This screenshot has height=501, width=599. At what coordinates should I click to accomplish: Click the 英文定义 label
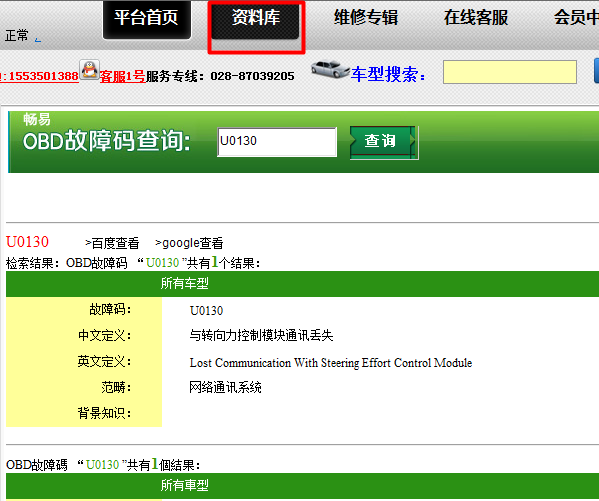104,361
